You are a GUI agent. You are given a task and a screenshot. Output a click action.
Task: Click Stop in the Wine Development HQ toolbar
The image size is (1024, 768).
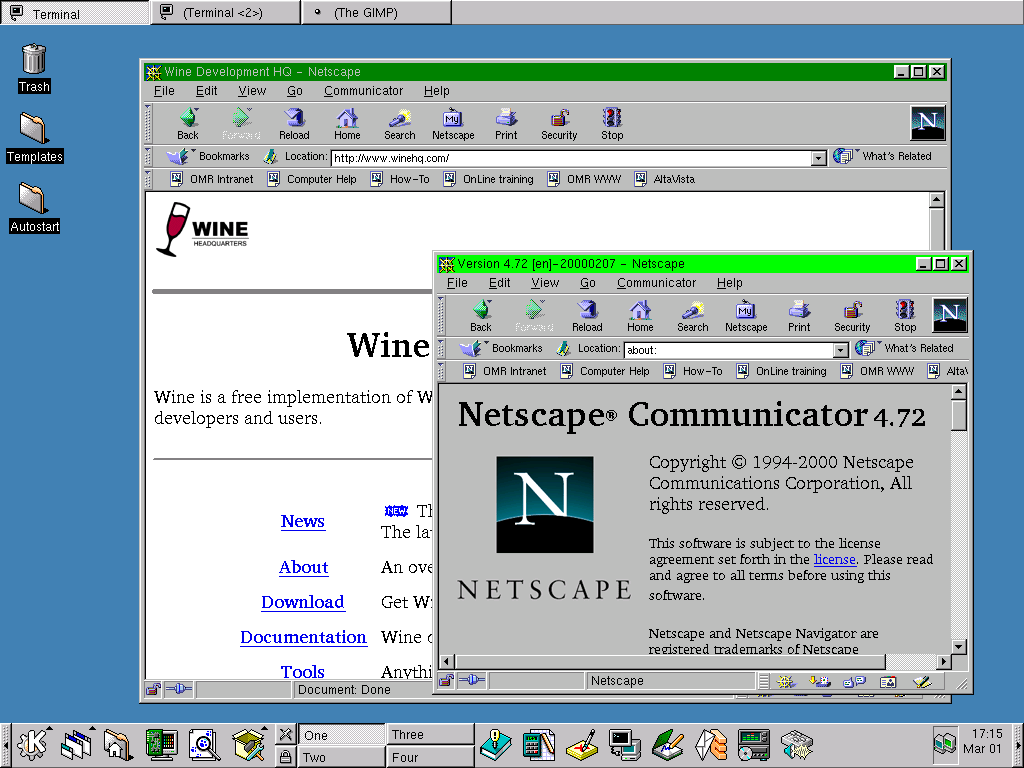(612, 123)
